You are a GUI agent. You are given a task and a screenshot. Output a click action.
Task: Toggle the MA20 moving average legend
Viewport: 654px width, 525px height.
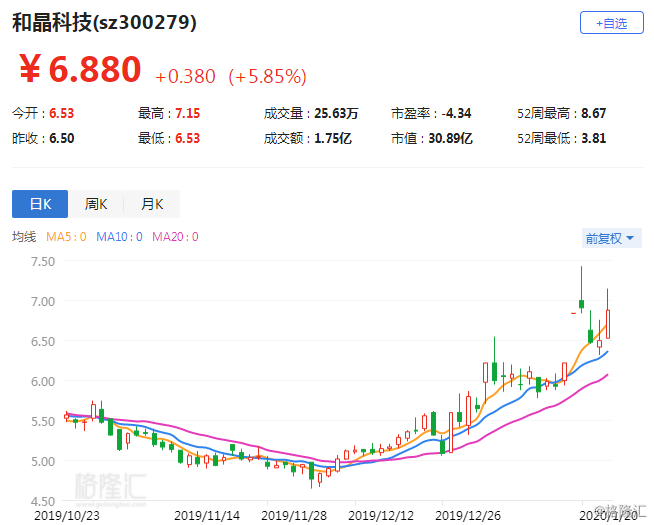[x=175, y=237]
